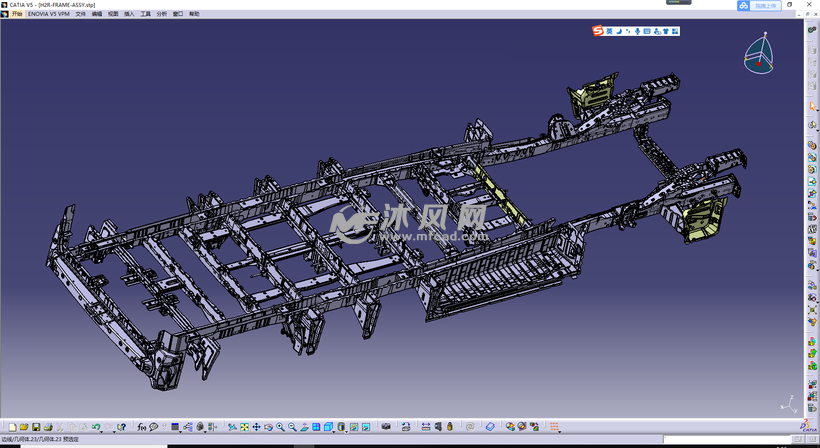Select the Fit All In view icon
This screenshot has width=820, height=448.
(x=244, y=427)
